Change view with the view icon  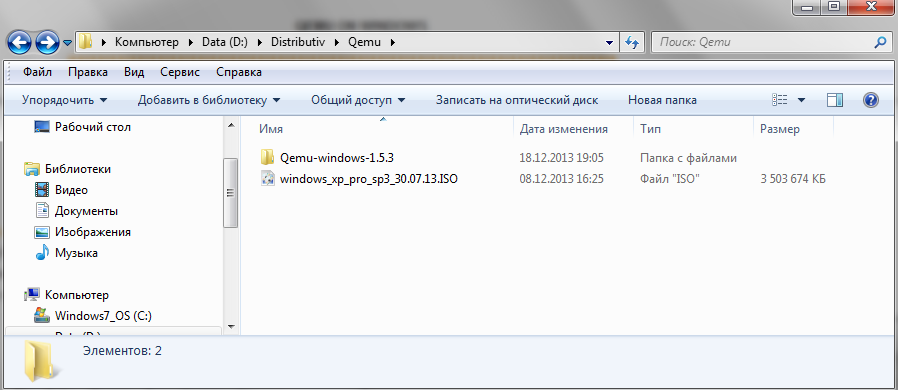(x=779, y=100)
